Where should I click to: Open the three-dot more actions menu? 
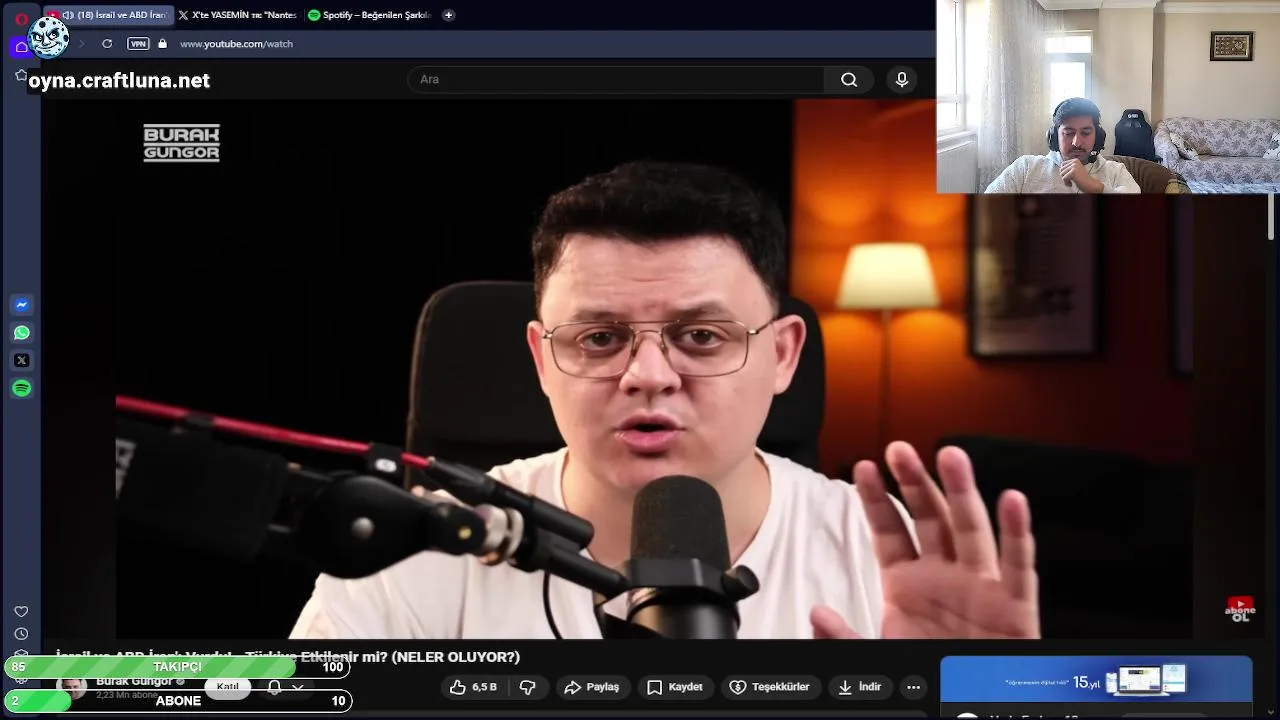(913, 687)
